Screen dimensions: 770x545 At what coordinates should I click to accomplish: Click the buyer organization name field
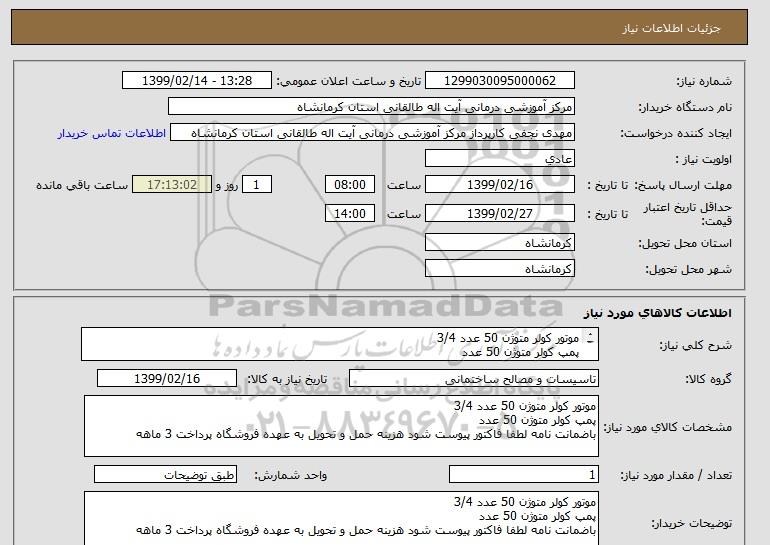[371, 107]
